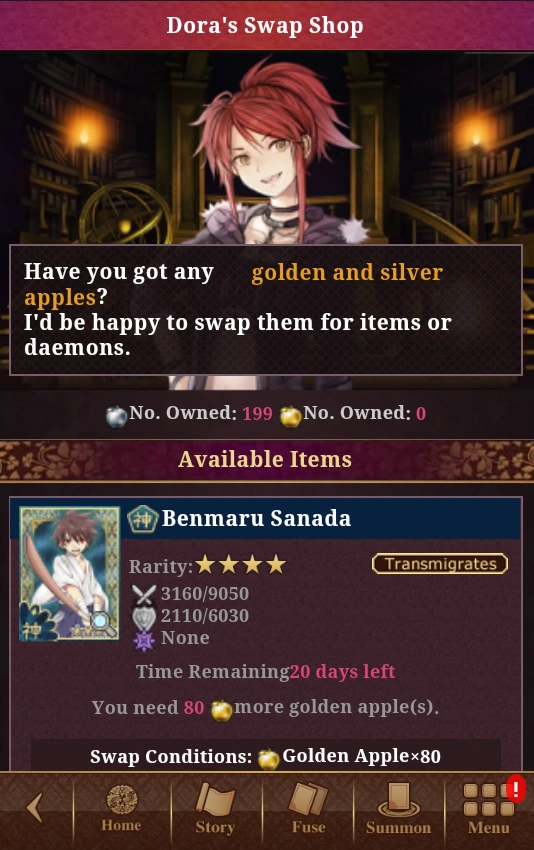534x850 pixels.
Task: Tap the Dora's Swap Shop title bar
Action: (267, 25)
